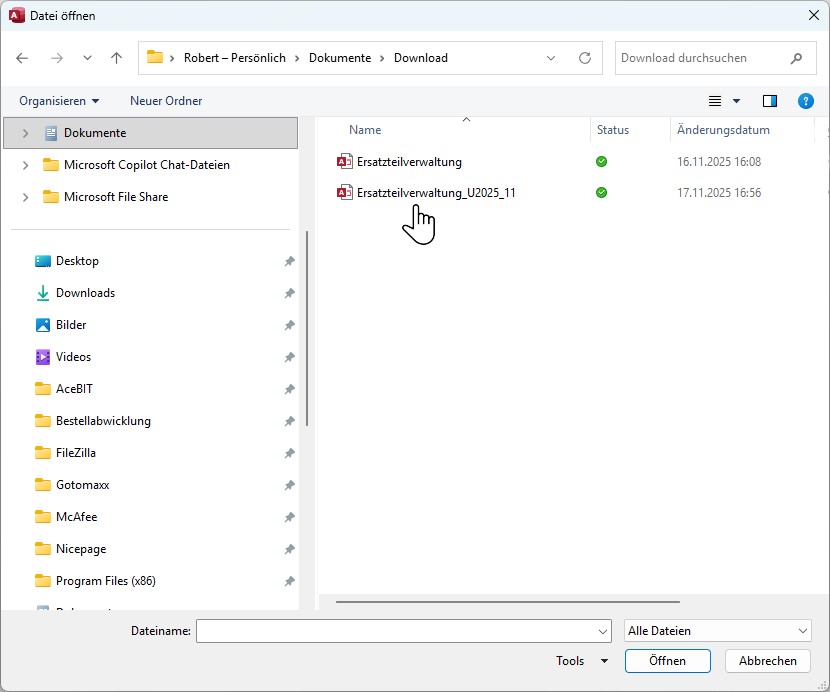Viewport: 830px width, 692px height.
Task: Click the search magnifier icon
Action: [796, 58]
